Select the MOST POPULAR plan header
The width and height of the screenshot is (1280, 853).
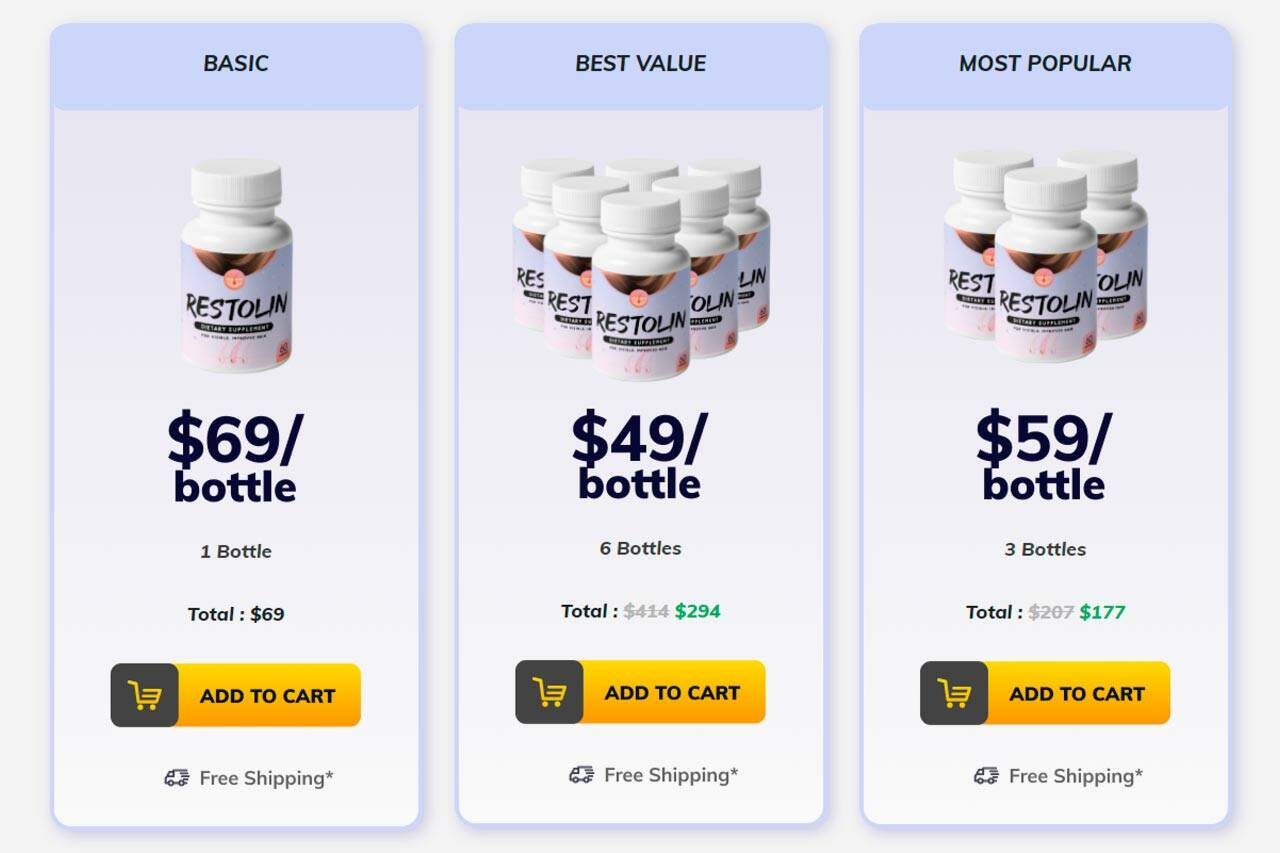(1045, 64)
